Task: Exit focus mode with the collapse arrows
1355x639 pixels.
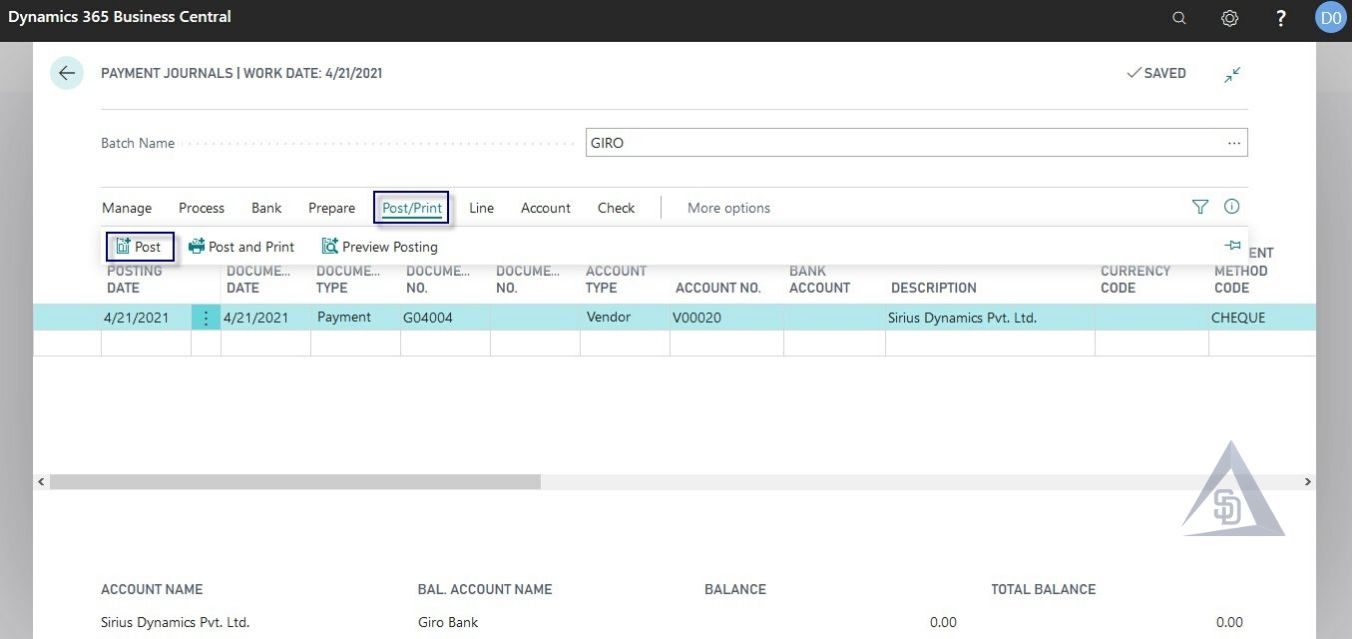Action: (x=1231, y=73)
